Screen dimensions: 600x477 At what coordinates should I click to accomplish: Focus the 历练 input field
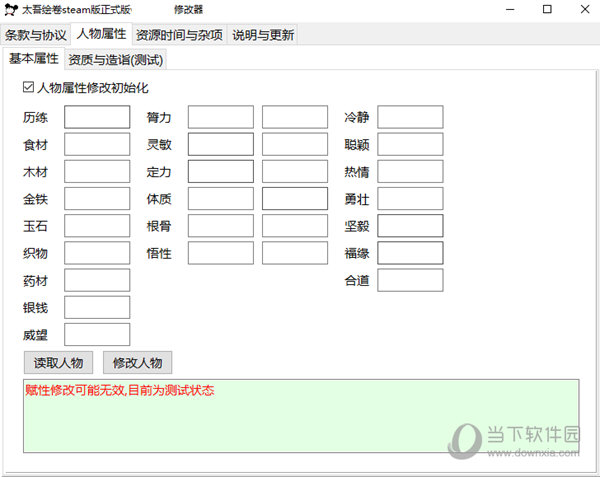click(97, 117)
